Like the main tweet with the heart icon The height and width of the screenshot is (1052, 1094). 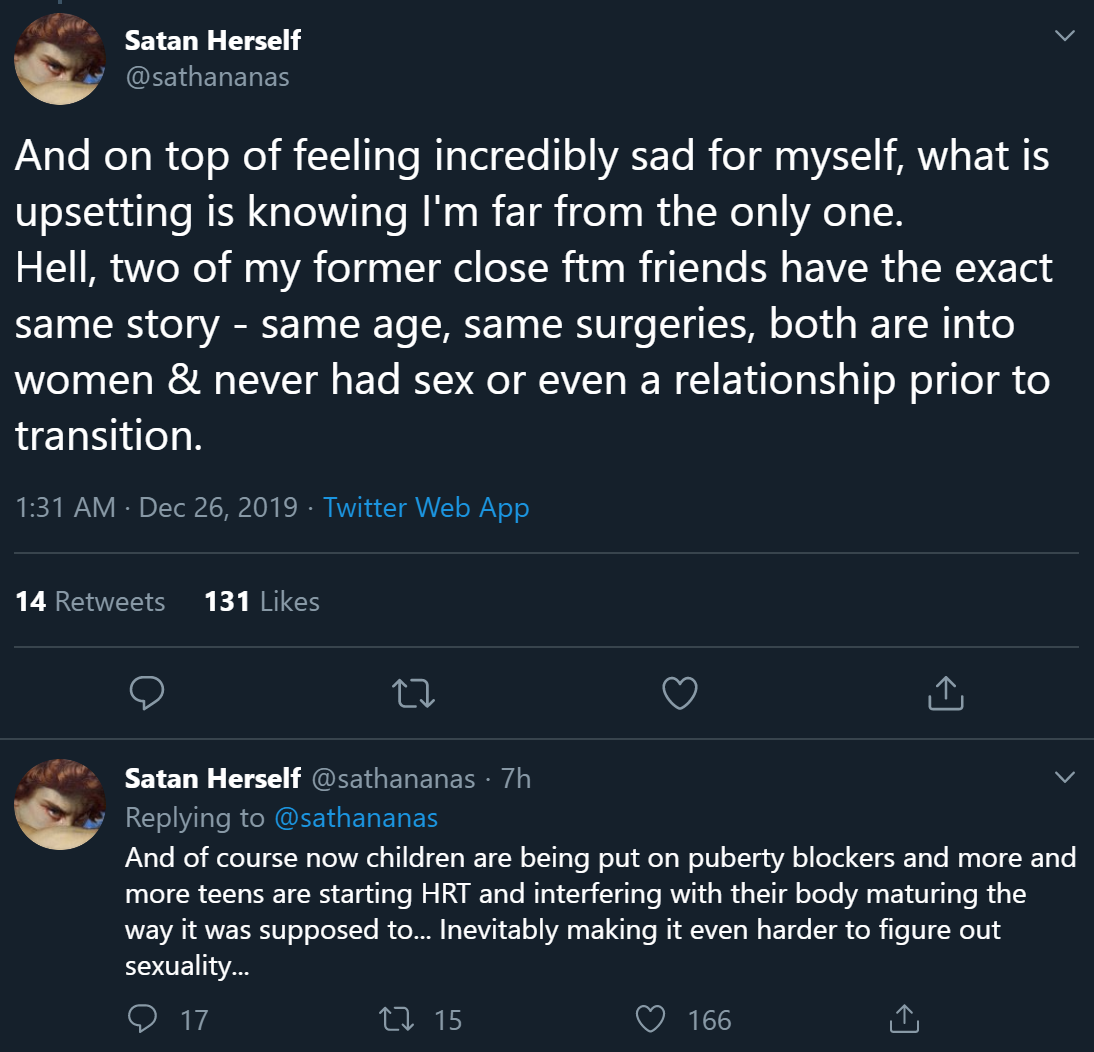coord(680,693)
